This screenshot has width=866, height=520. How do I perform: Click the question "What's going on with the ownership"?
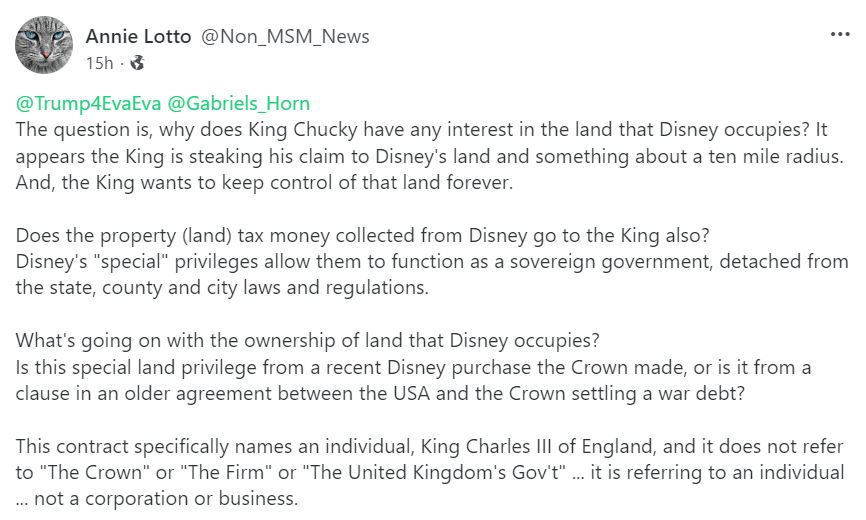point(307,341)
